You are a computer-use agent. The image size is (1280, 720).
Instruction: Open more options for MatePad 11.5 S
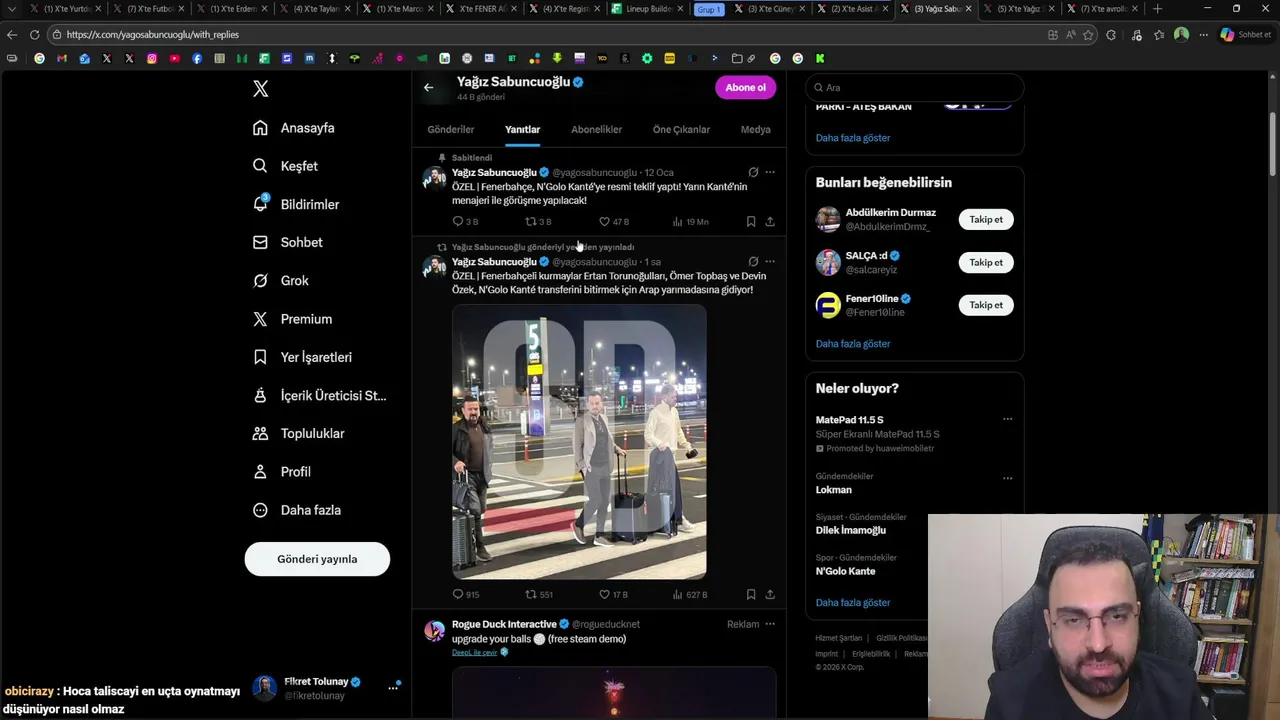tap(1007, 419)
